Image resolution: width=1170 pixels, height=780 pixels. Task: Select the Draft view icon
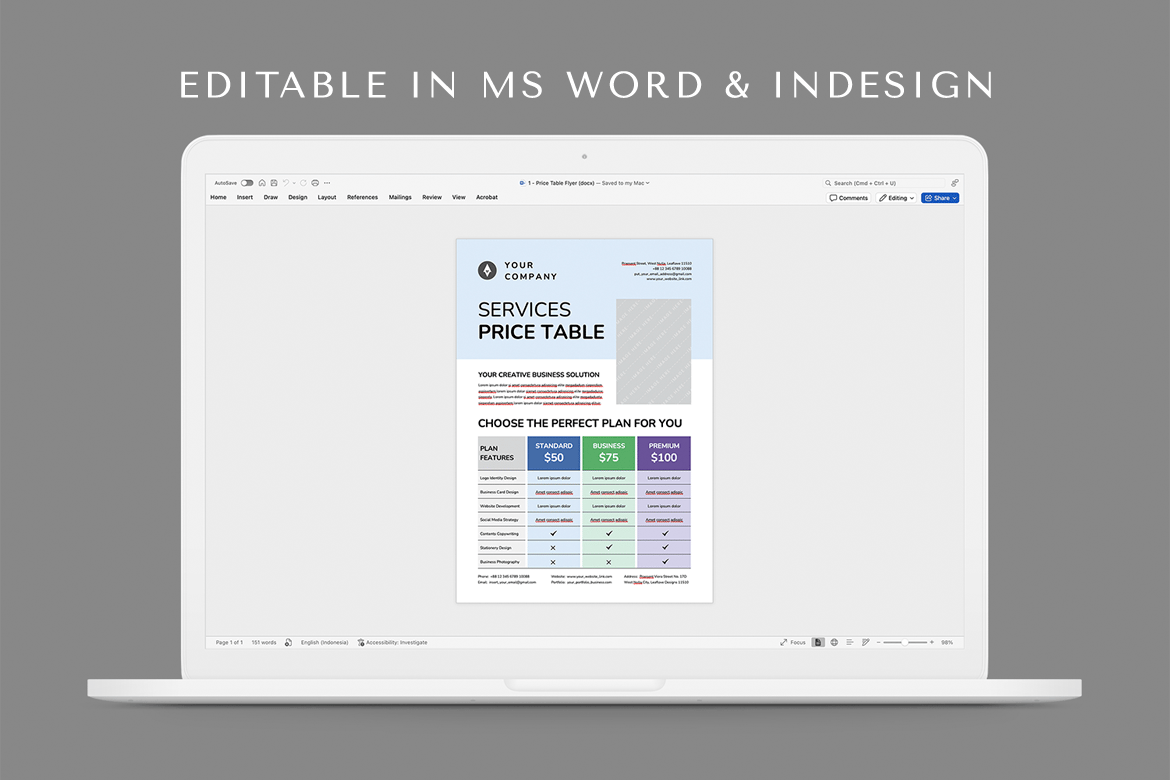tap(866, 642)
